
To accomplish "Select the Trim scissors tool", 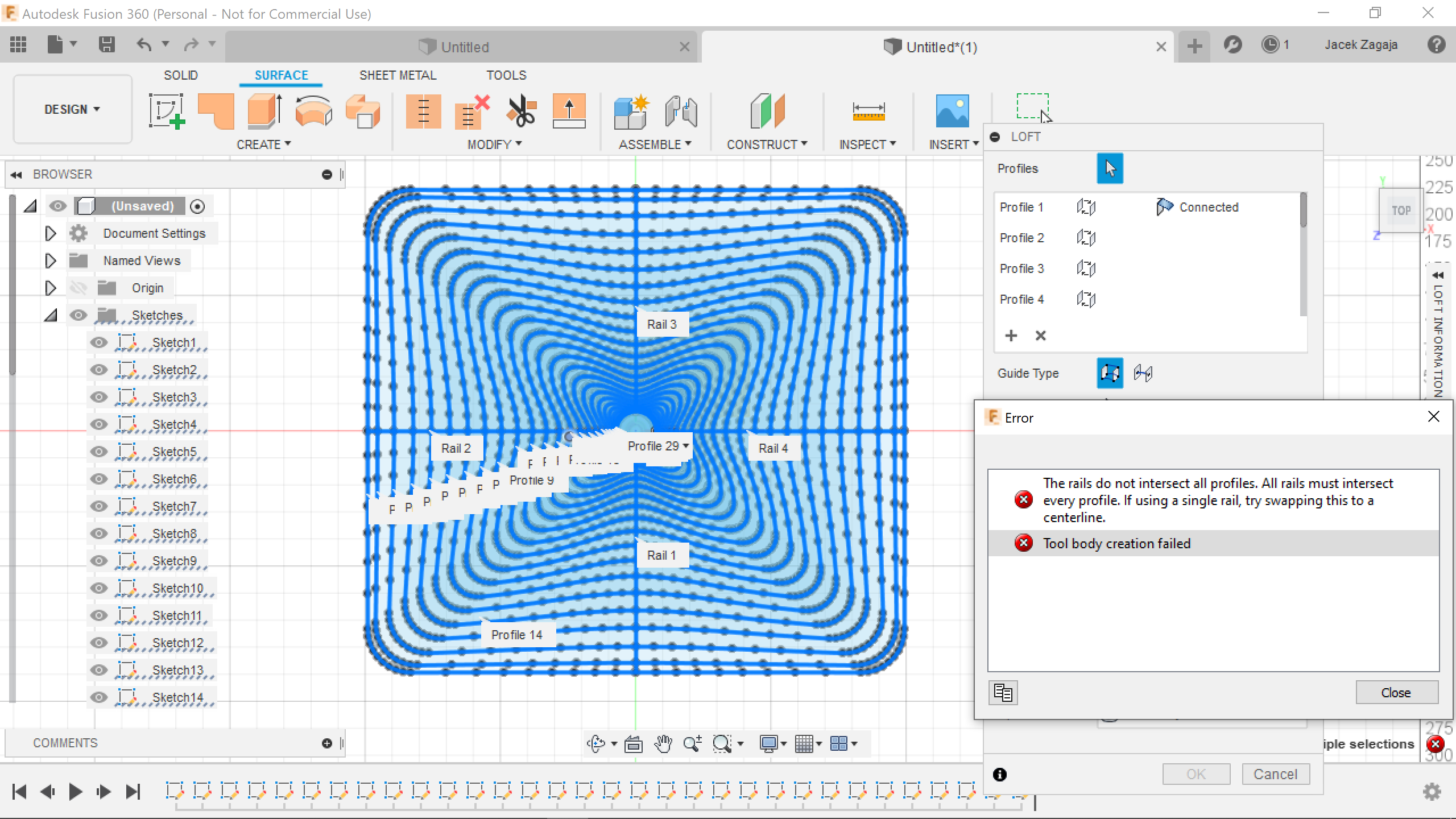I will tap(521, 111).
